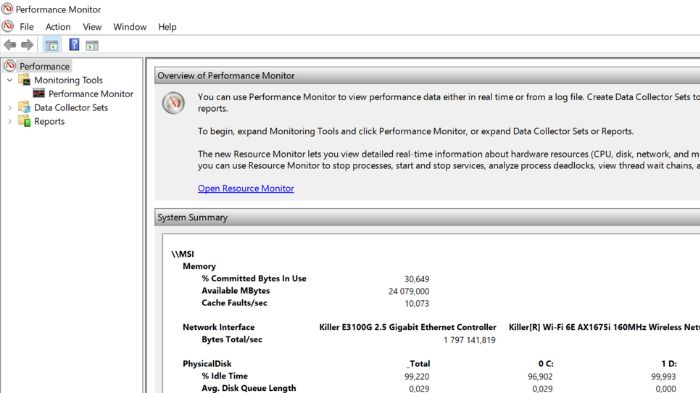The image size is (700, 393).
Task: Click Performance root node icon in tree
Action: point(10,66)
